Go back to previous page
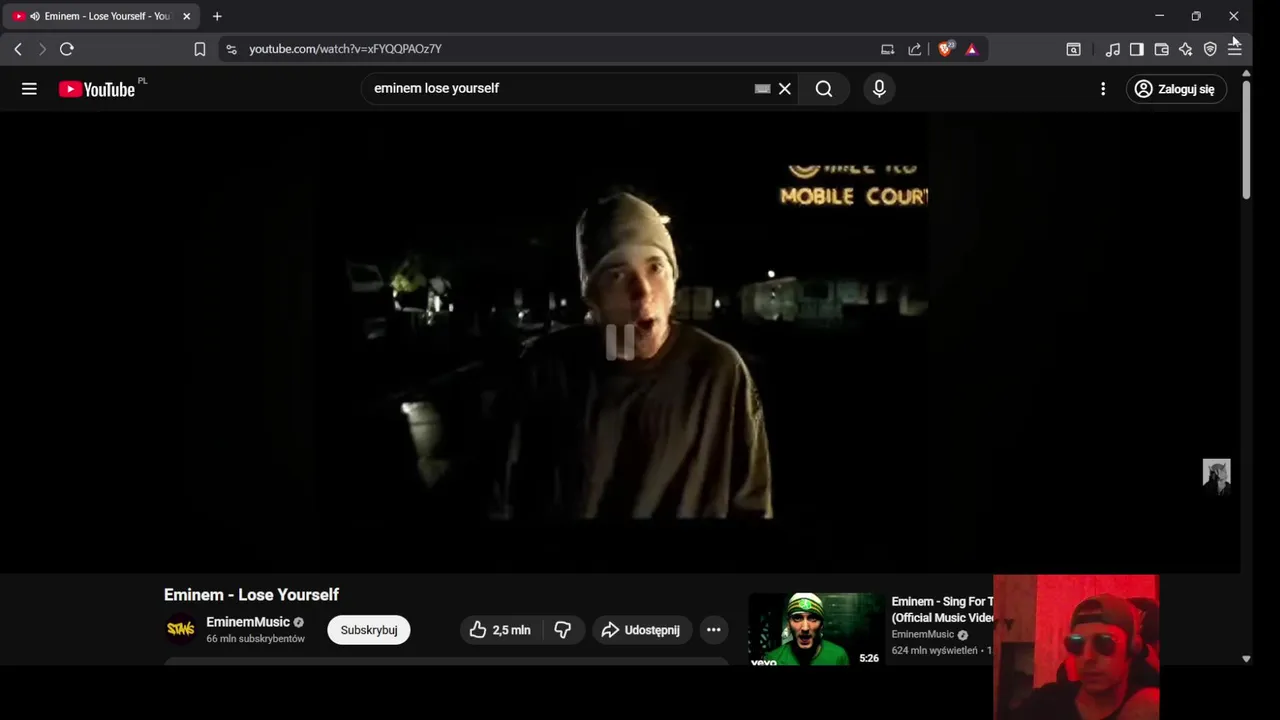 [x=18, y=49]
